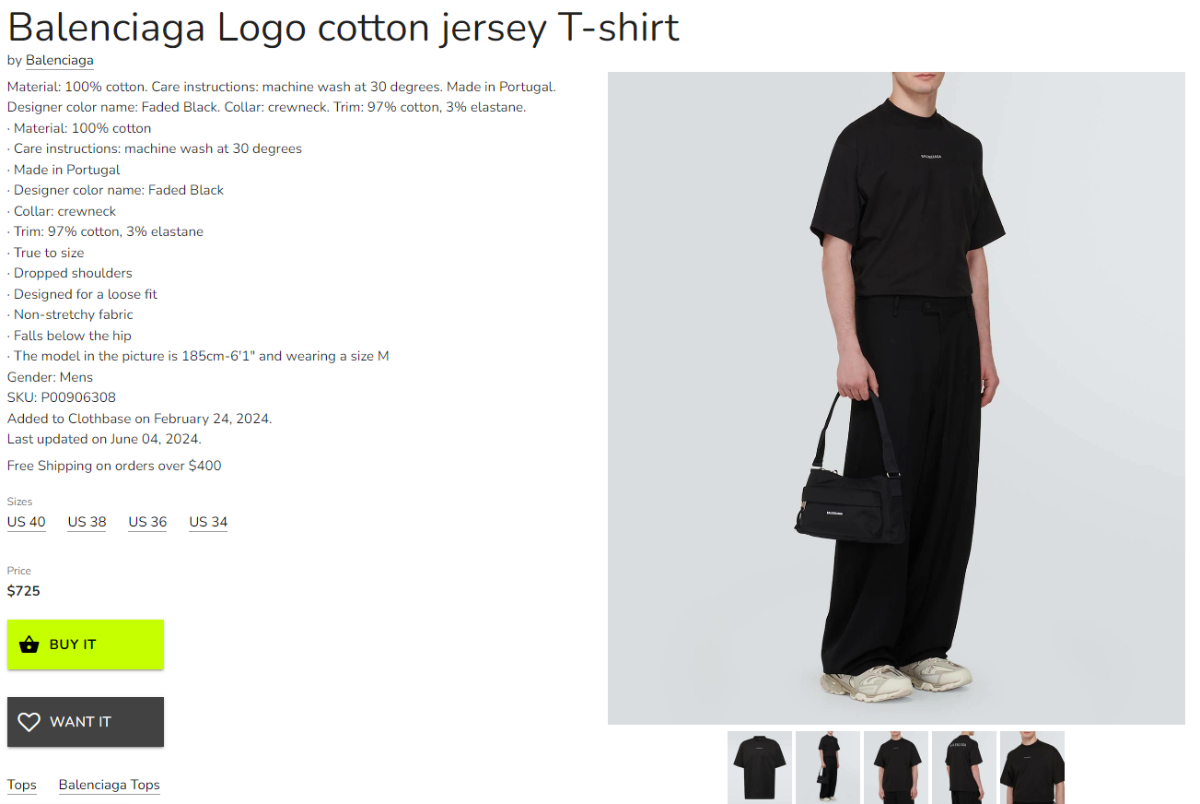Open the Balenciaga Tops category link
The height and width of the screenshot is (804, 1200).
[x=109, y=785]
